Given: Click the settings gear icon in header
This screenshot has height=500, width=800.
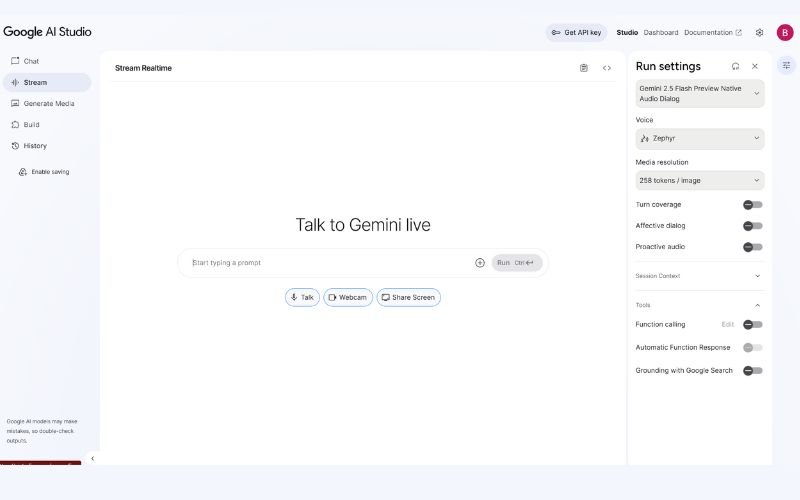Looking at the screenshot, I should [x=759, y=32].
